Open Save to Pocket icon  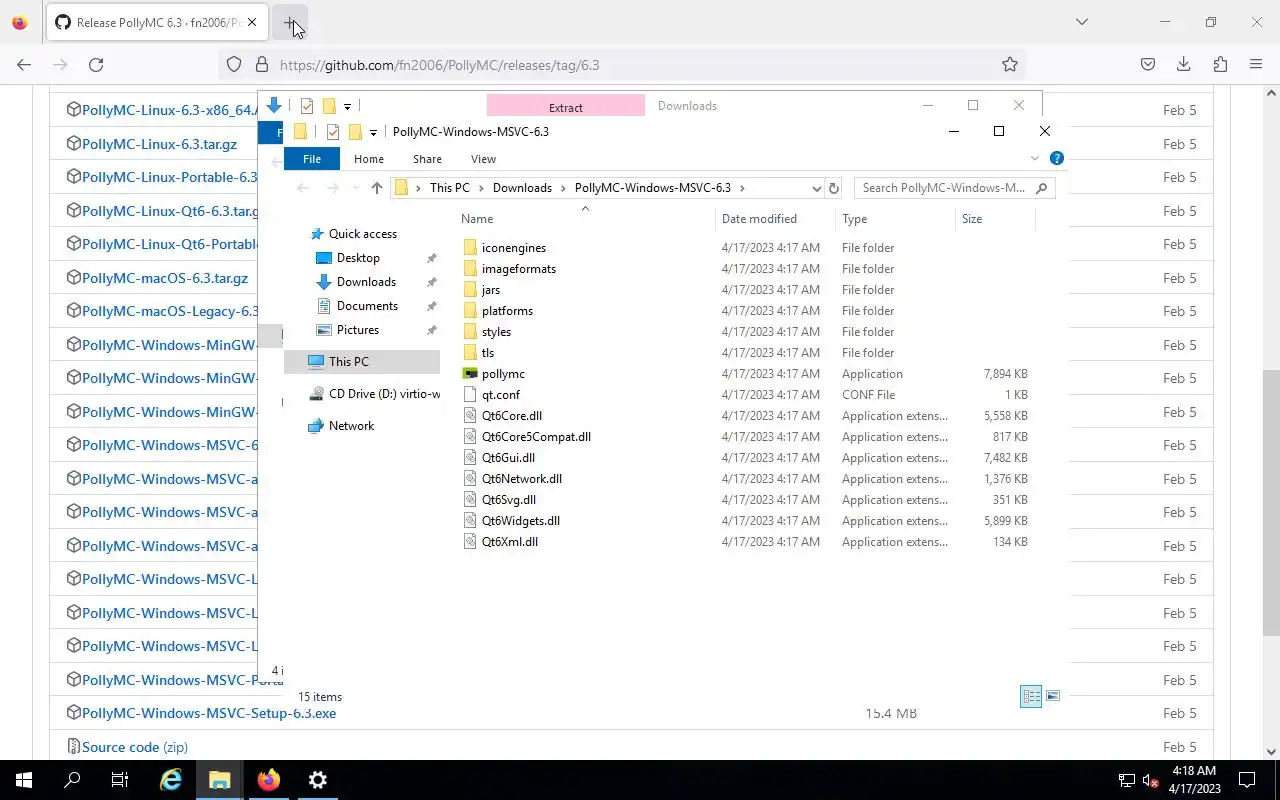(x=1148, y=65)
